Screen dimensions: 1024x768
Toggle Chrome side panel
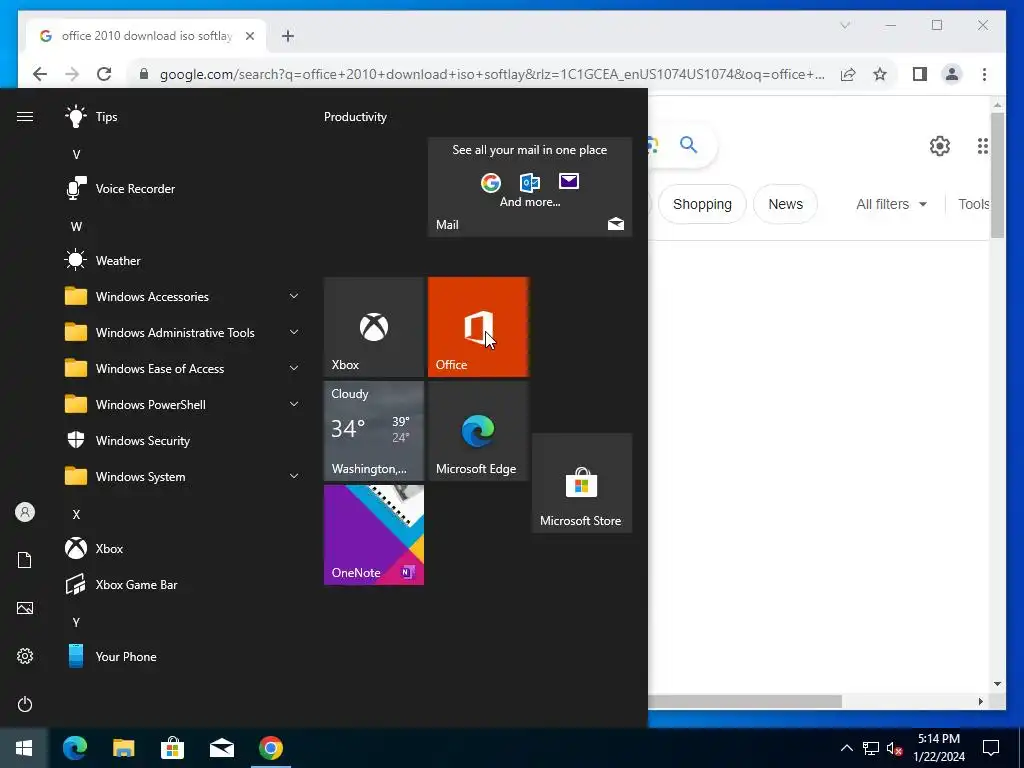tap(920, 74)
